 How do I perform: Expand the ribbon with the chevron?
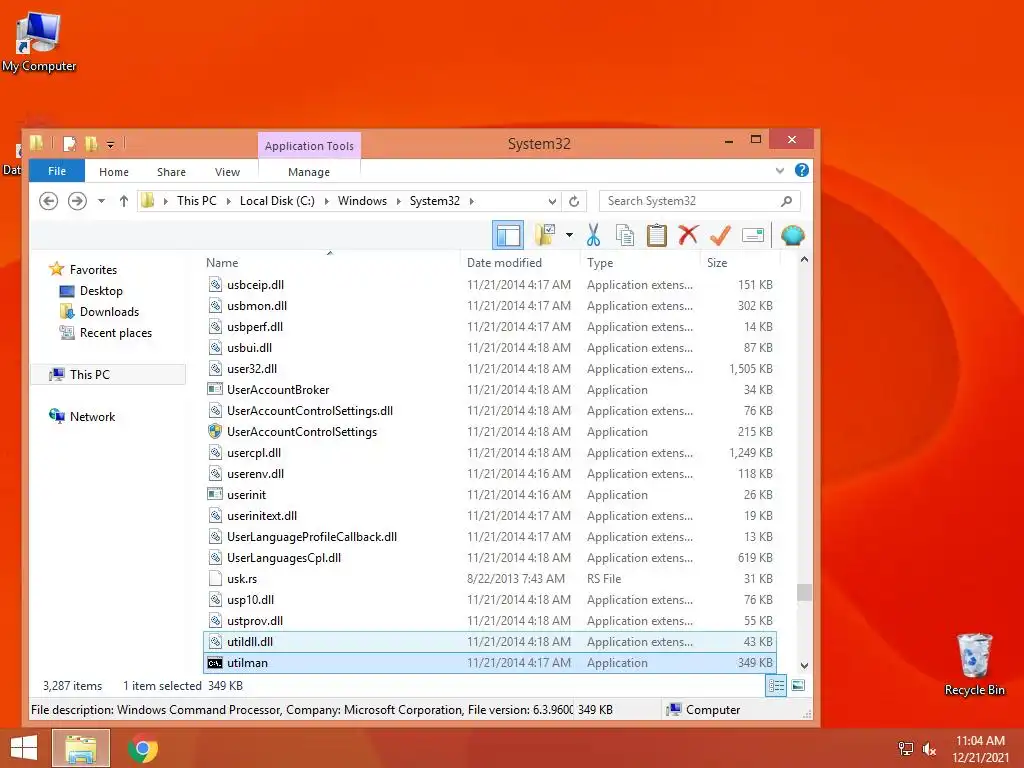pyautogui.click(x=779, y=171)
